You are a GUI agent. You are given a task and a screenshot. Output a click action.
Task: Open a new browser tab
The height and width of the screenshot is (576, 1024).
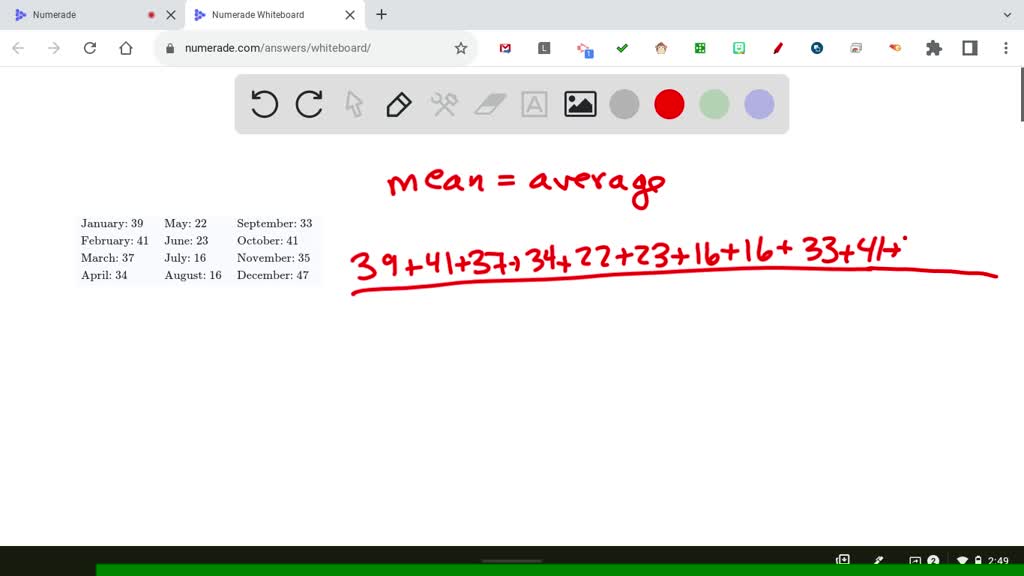tap(381, 15)
